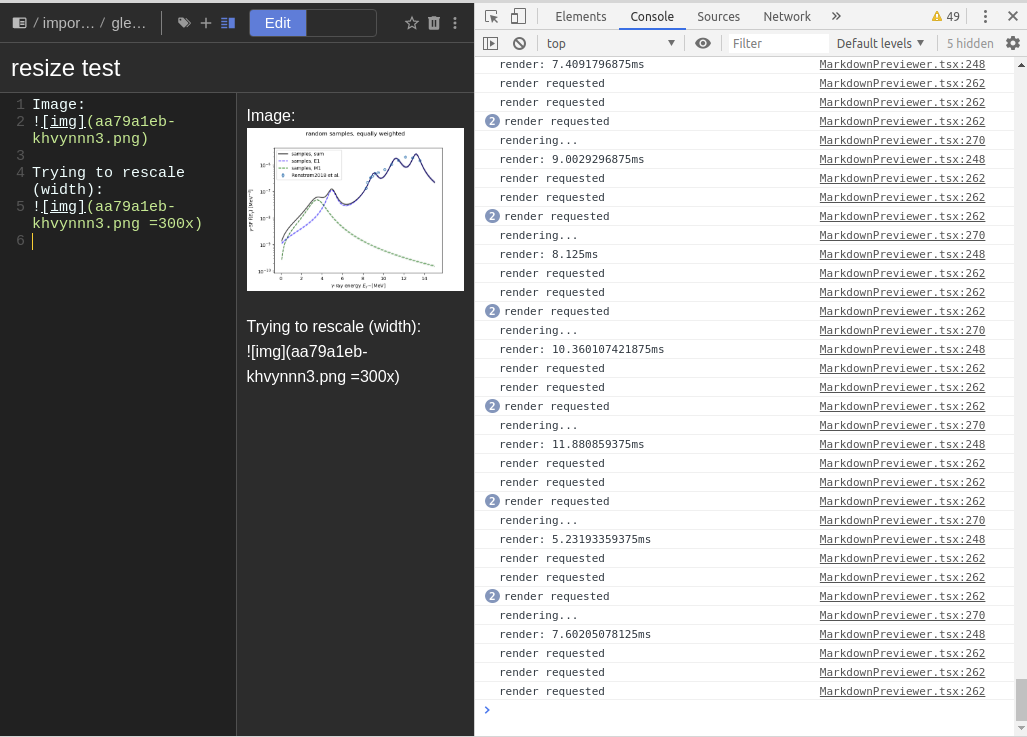This screenshot has height=737, width=1027.
Task: Open the Network tab
Action: coord(787,16)
